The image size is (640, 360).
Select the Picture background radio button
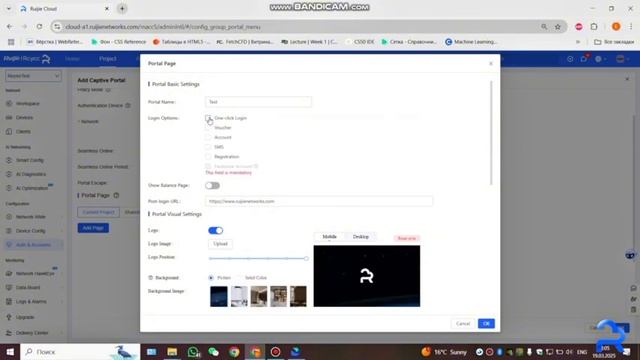click(x=211, y=278)
